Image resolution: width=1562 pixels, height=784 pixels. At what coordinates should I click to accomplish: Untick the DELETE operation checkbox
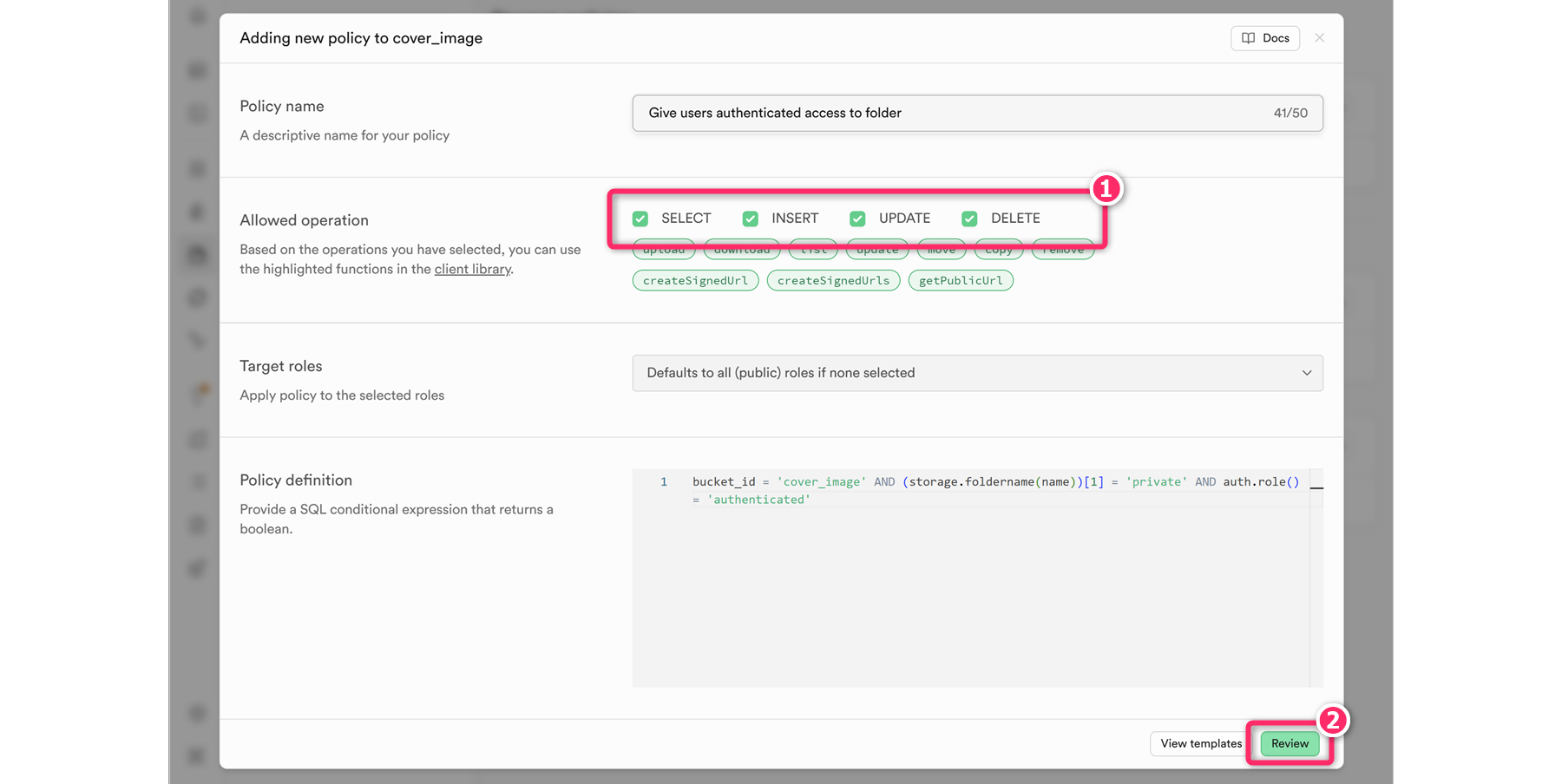pos(969,219)
